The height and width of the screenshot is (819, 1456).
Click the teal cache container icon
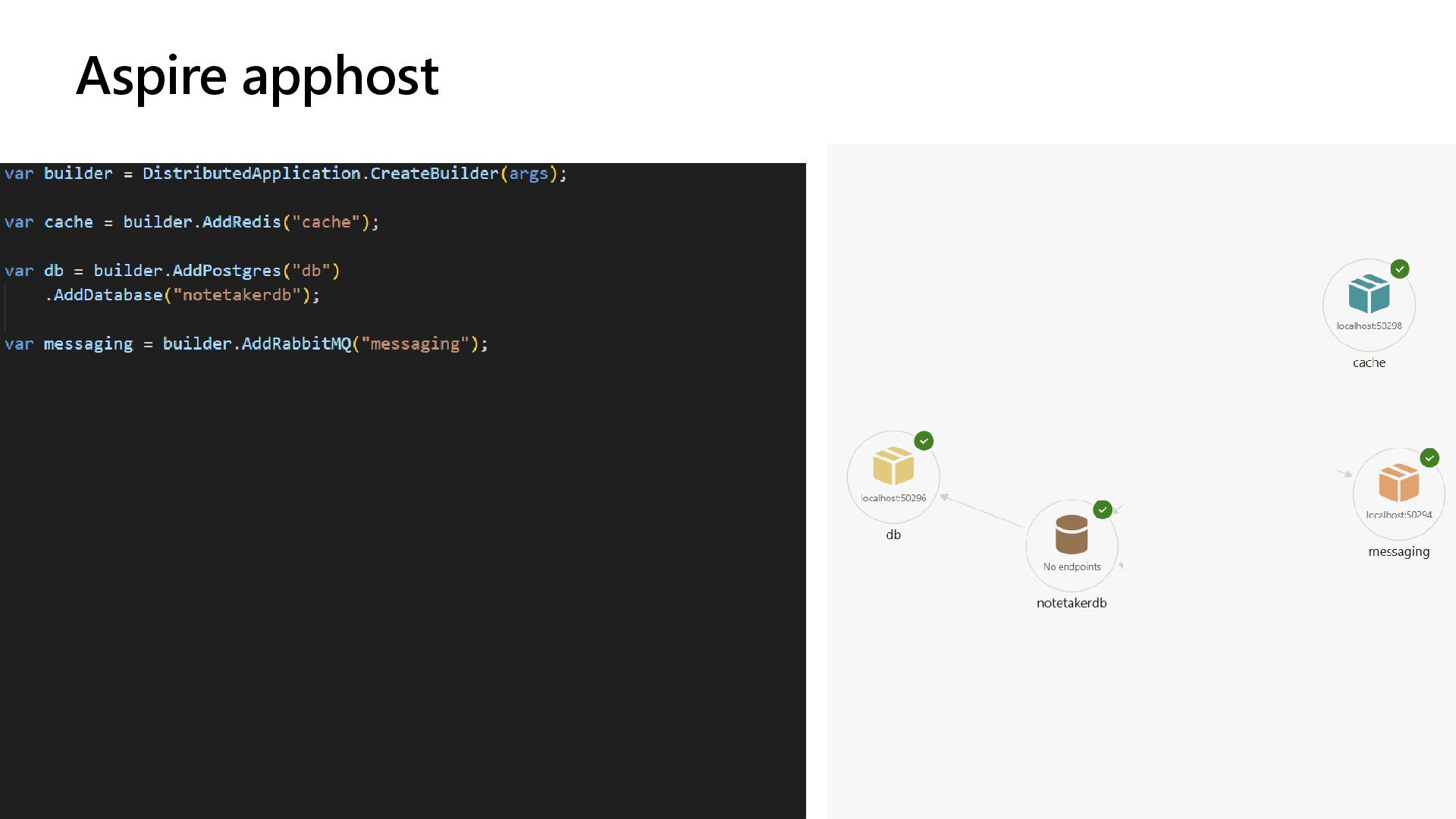1369,294
